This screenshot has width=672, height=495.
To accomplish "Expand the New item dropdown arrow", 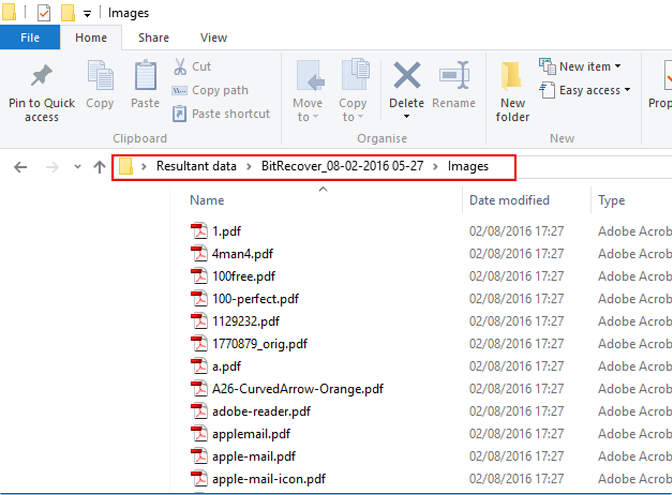I will click(618, 66).
